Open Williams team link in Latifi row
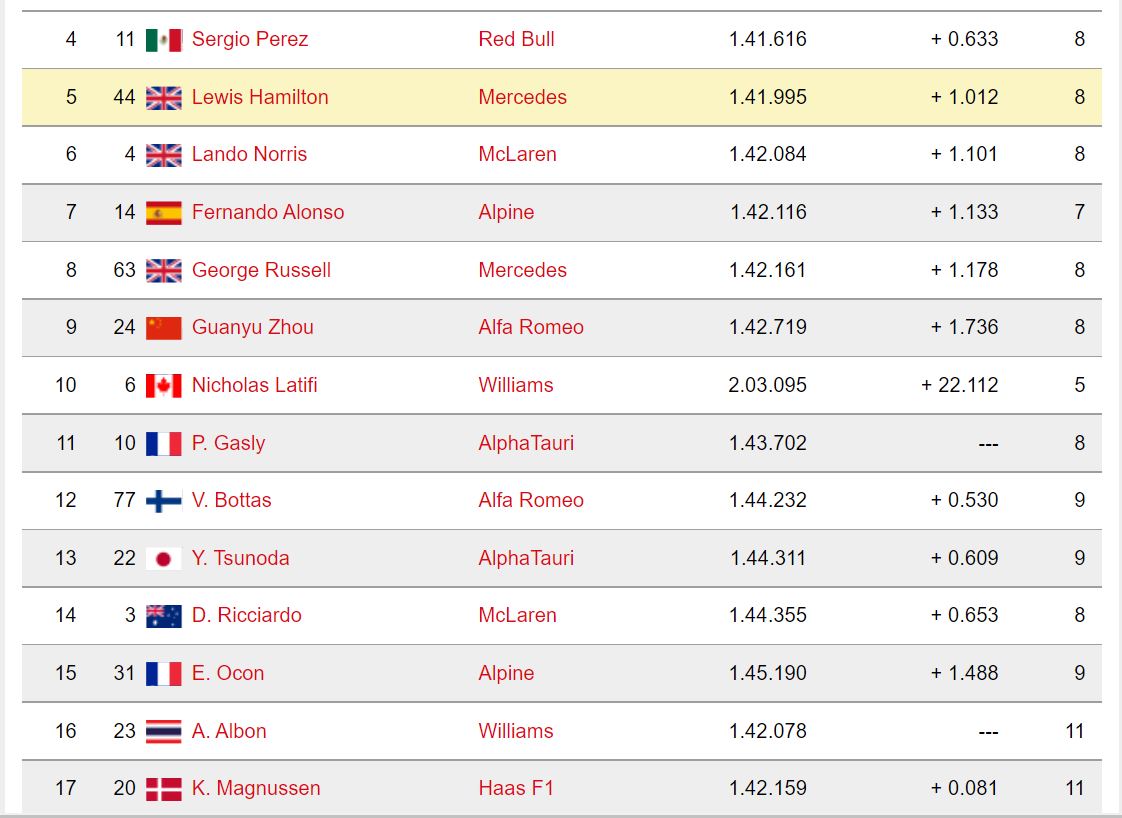The height and width of the screenshot is (818, 1122). tap(515, 385)
